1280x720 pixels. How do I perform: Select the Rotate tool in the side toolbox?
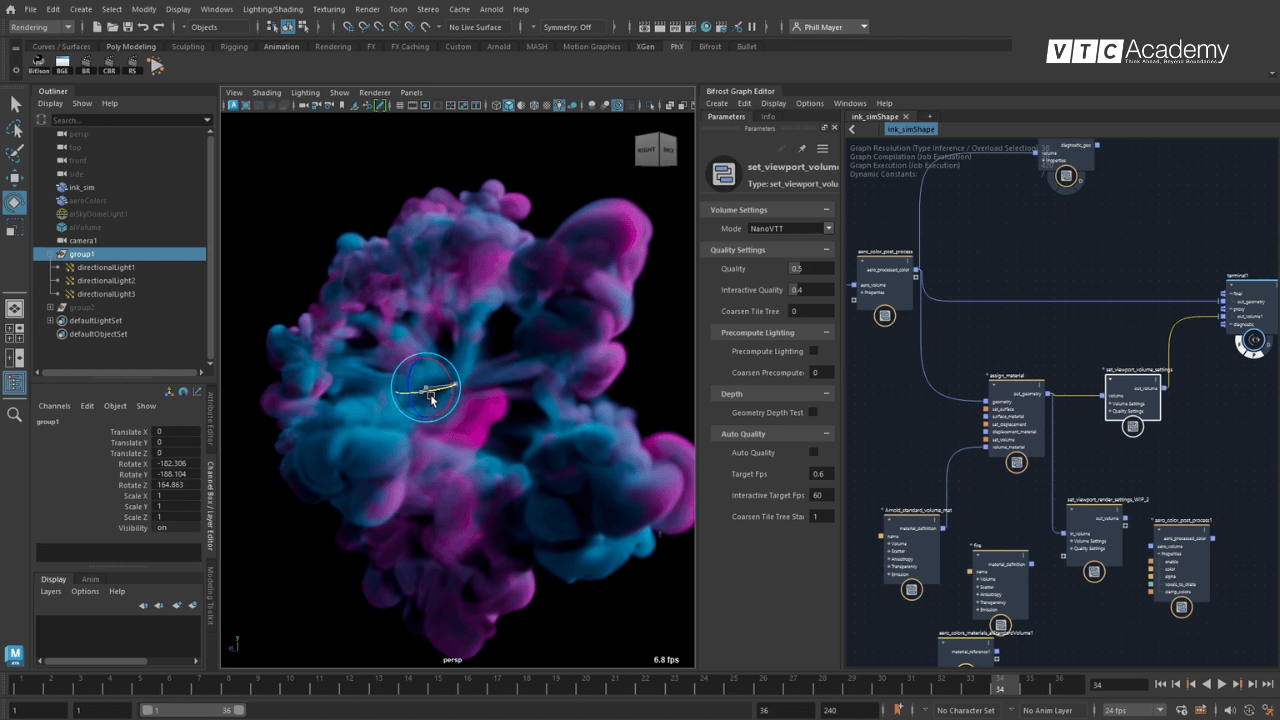point(14,202)
